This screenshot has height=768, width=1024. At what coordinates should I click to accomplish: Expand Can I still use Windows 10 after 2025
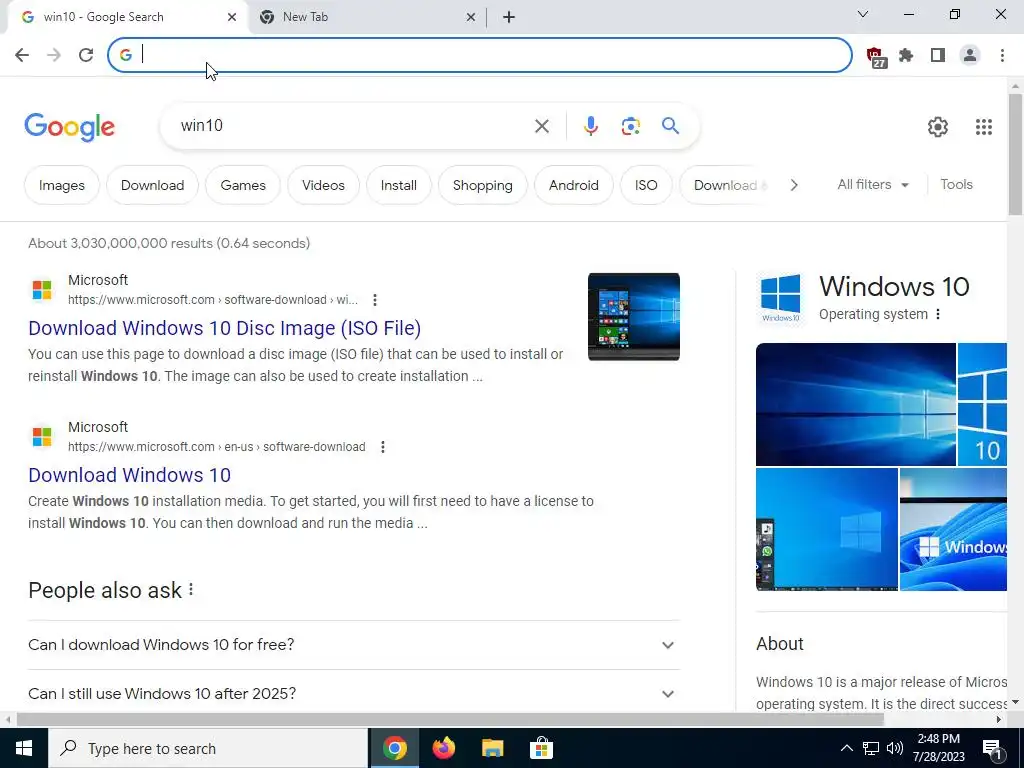tap(354, 693)
